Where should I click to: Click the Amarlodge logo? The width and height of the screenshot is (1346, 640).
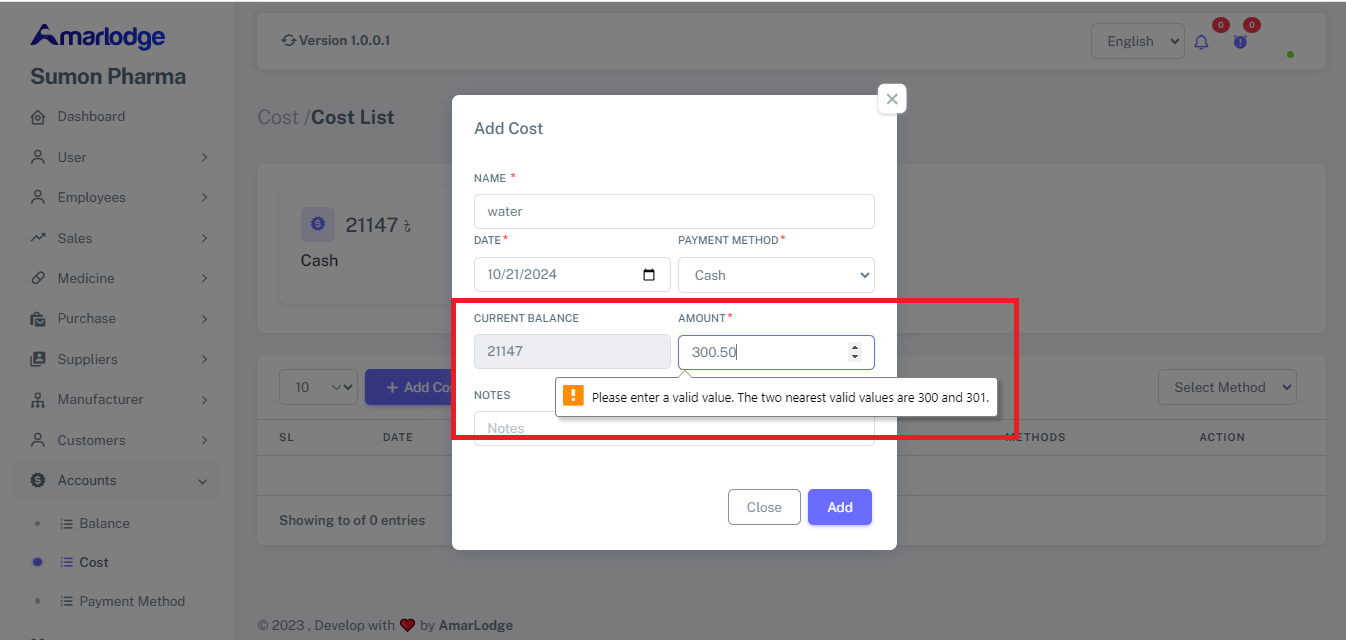[x=98, y=37]
